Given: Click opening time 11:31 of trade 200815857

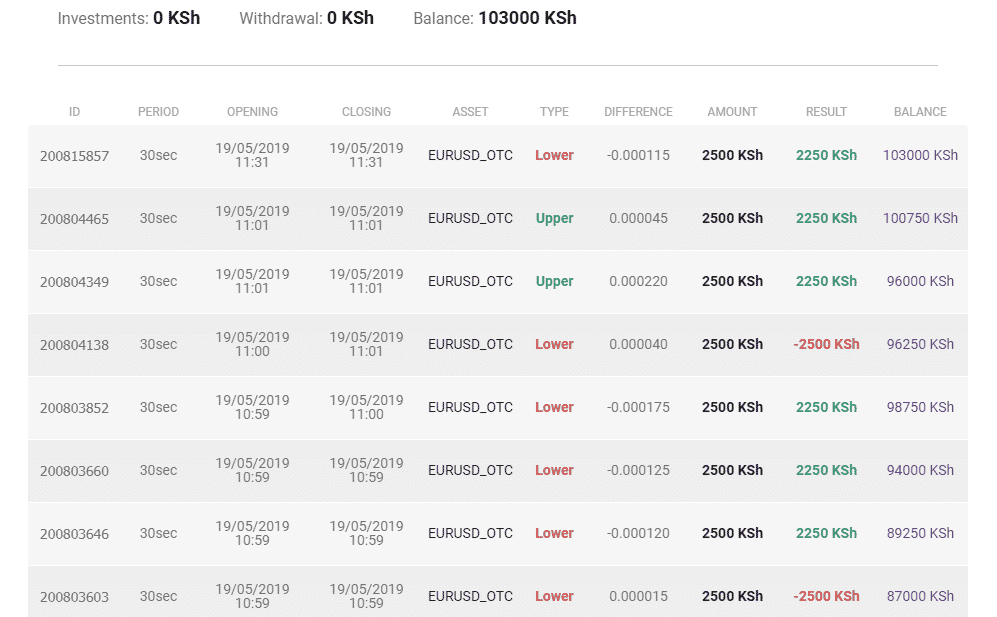Looking at the screenshot, I should click(x=252, y=163).
